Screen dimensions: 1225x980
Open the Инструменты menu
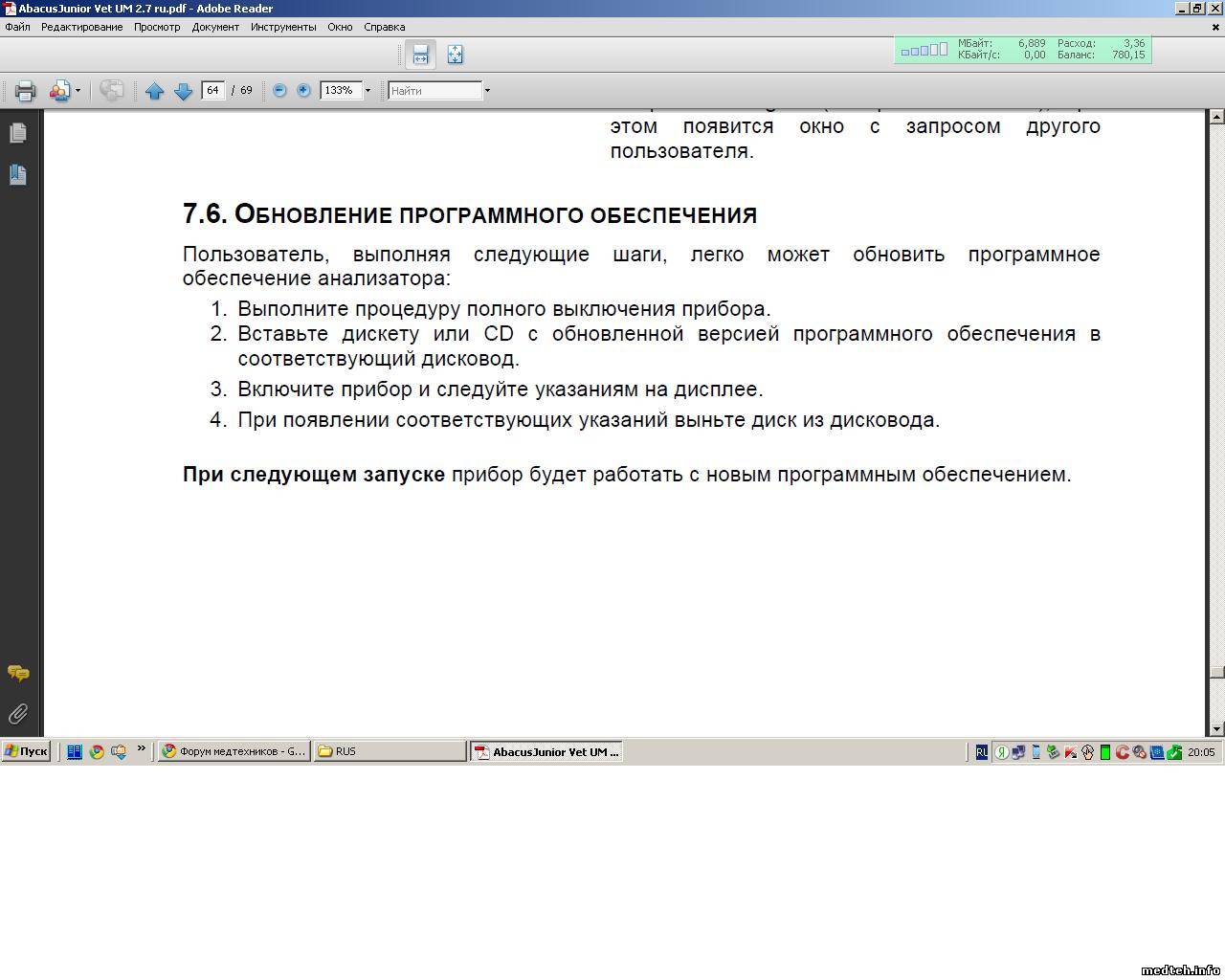(x=283, y=27)
